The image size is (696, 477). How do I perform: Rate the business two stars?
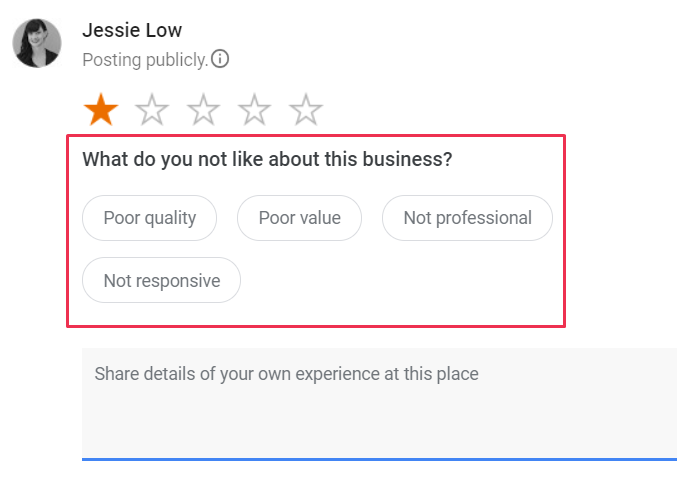[x=152, y=109]
